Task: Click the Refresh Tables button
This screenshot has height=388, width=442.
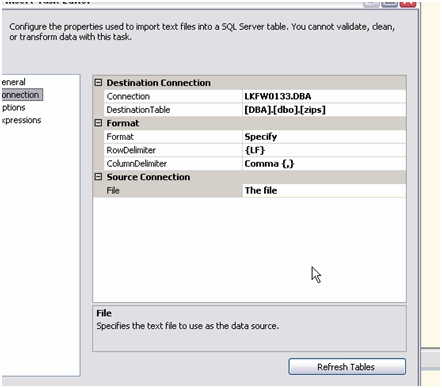Action: [x=347, y=367]
